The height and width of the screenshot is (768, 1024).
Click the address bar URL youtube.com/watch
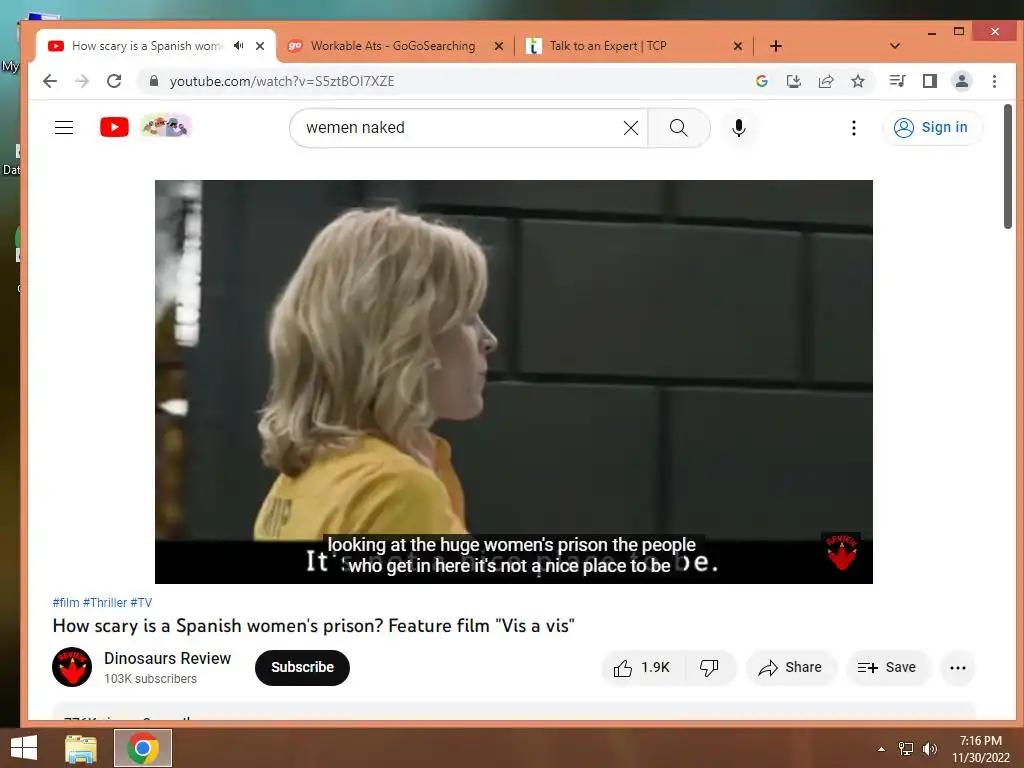282,81
